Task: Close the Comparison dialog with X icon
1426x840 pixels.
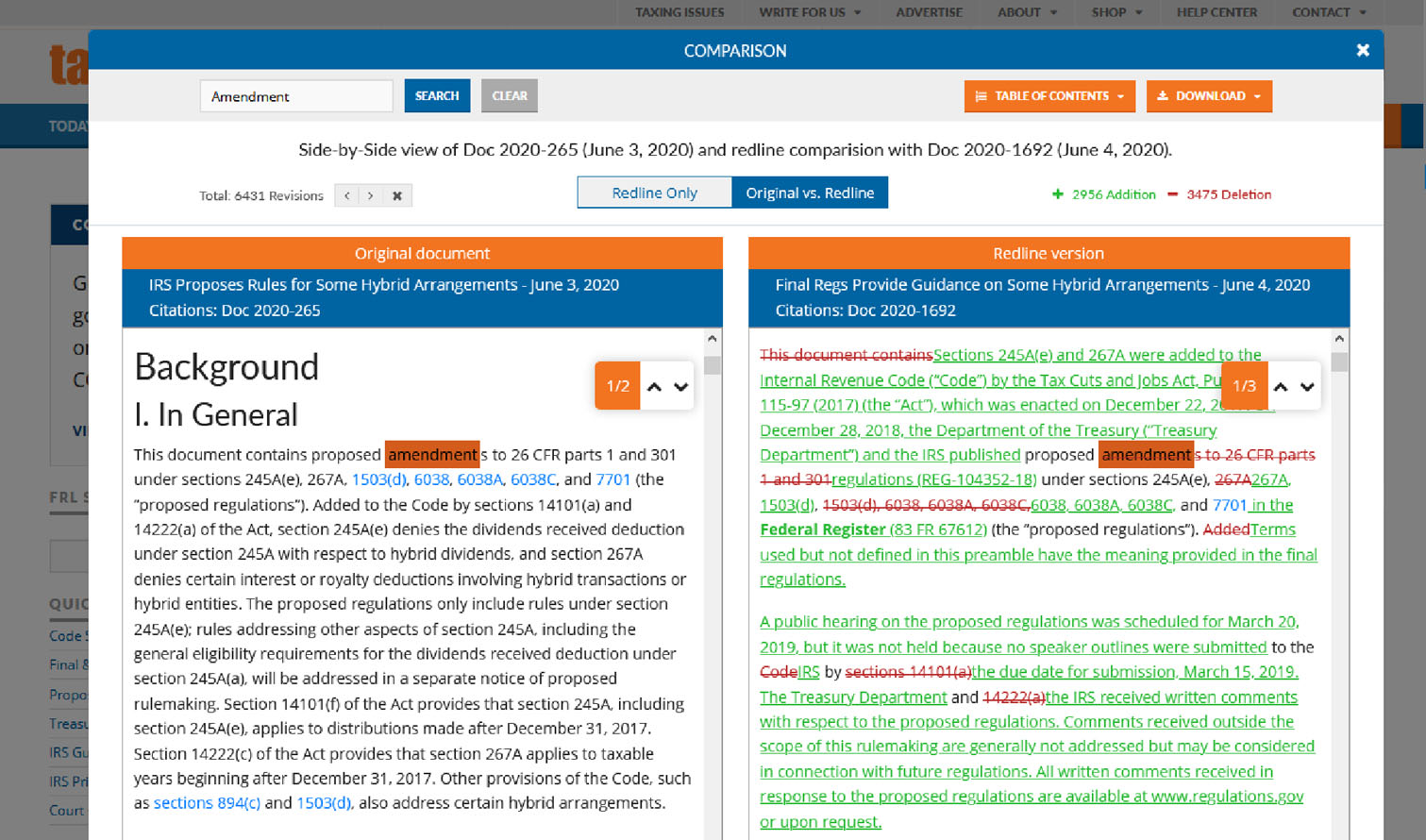Action: 1362,51
